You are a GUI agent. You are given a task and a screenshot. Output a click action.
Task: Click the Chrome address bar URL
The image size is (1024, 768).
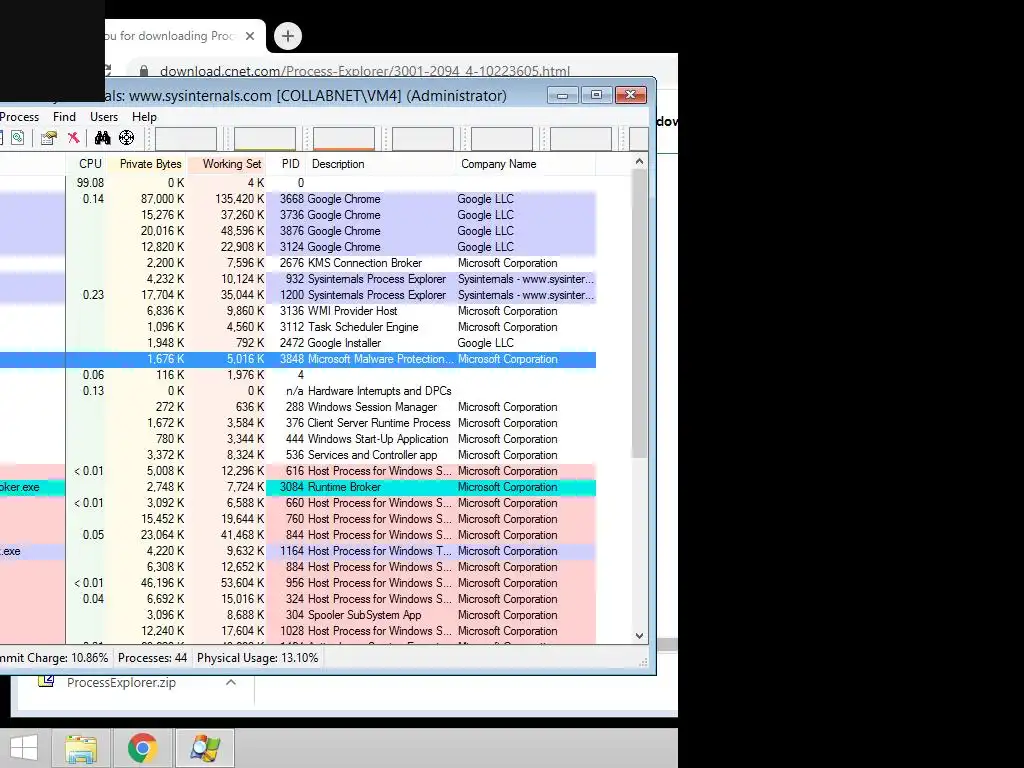click(364, 71)
